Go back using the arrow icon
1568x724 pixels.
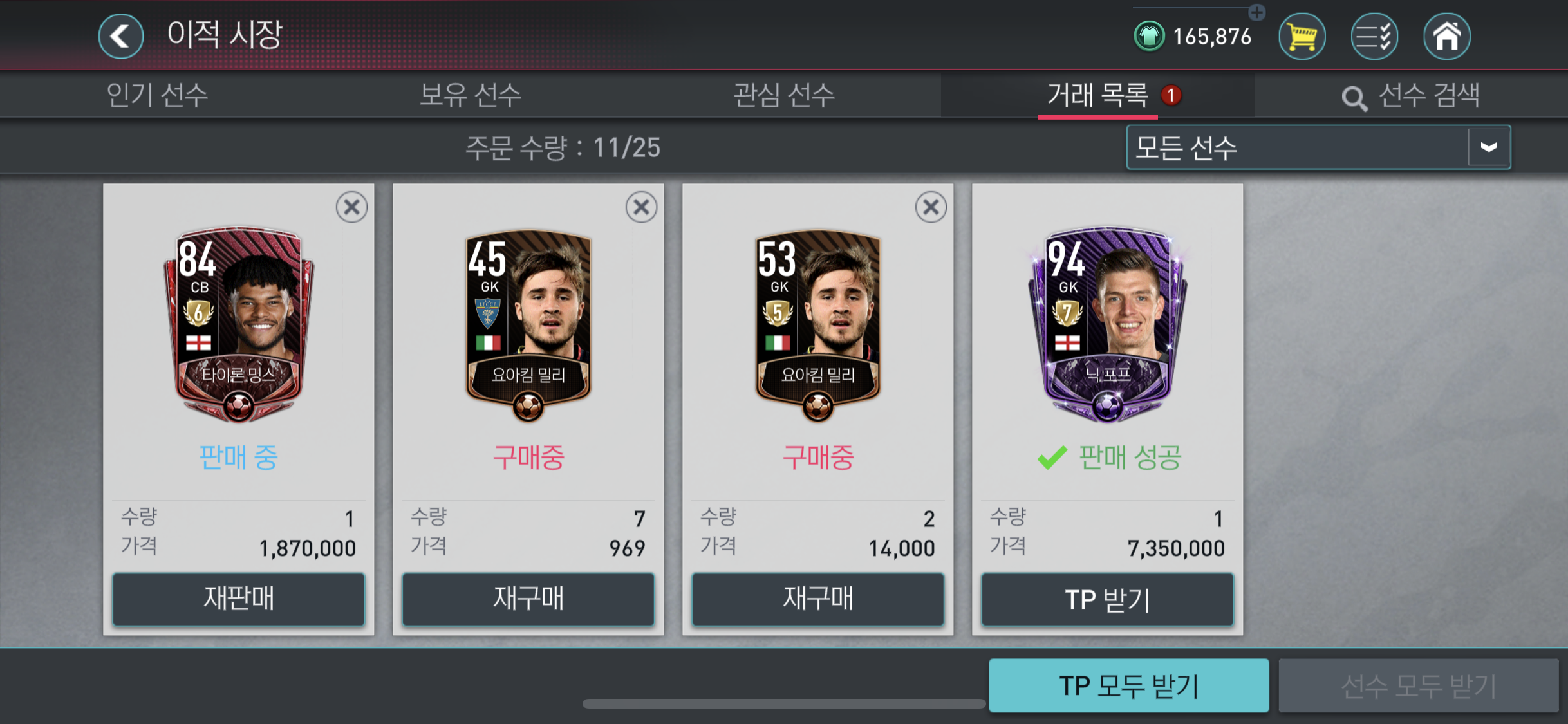[x=121, y=37]
